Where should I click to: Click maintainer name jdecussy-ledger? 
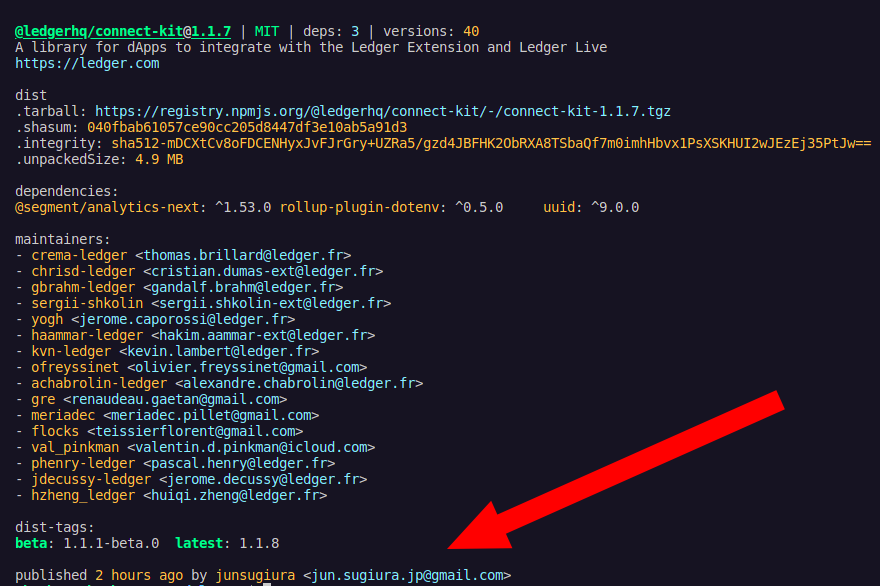click(91, 479)
